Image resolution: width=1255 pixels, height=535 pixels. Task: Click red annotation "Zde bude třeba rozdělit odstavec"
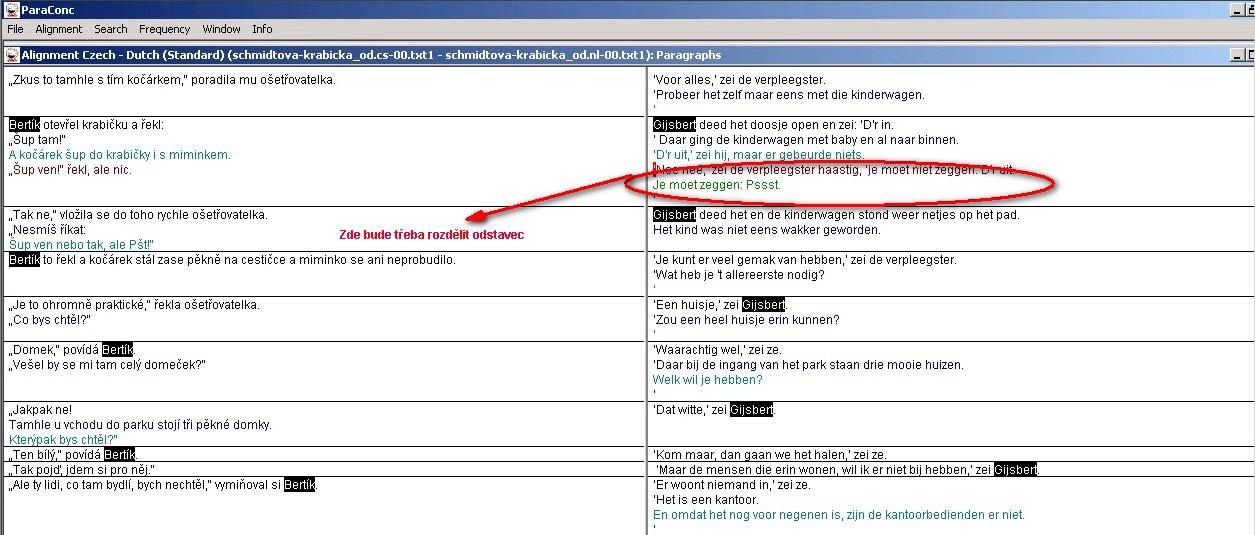tap(431, 235)
